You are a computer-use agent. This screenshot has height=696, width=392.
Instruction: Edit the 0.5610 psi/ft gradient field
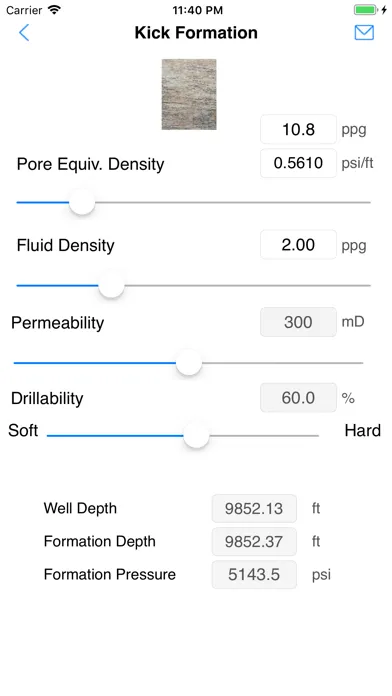click(x=298, y=163)
